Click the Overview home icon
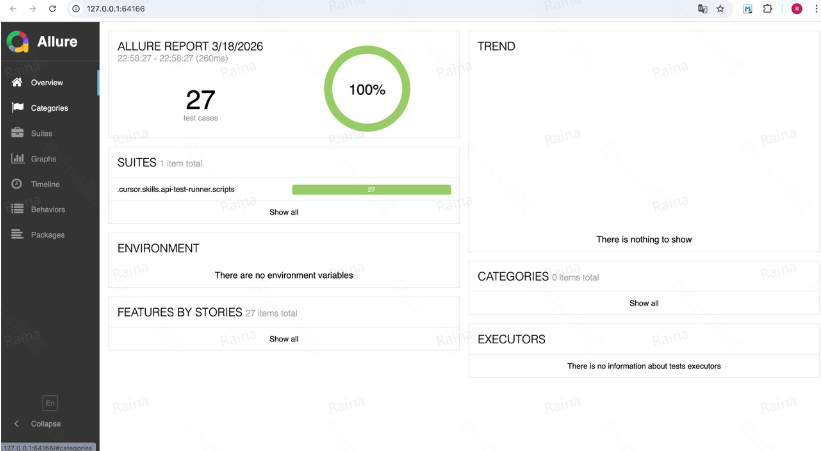The width and height of the screenshot is (821, 451). (x=17, y=82)
